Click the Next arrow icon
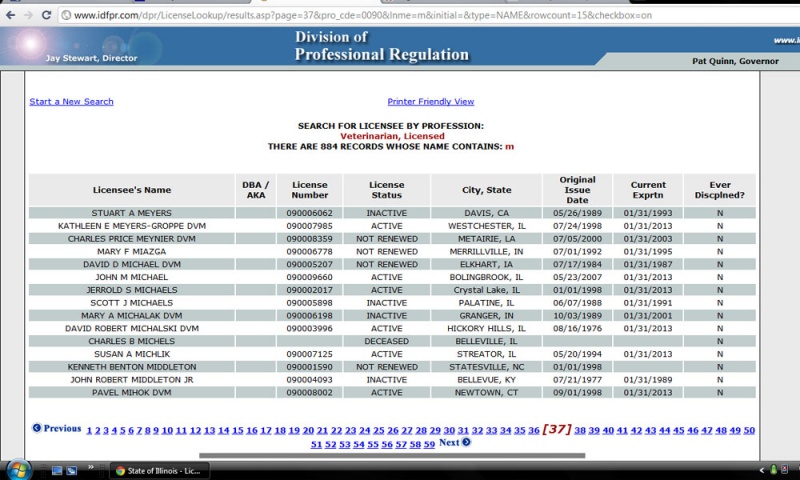The height and width of the screenshot is (480, 800). (x=466, y=442)
